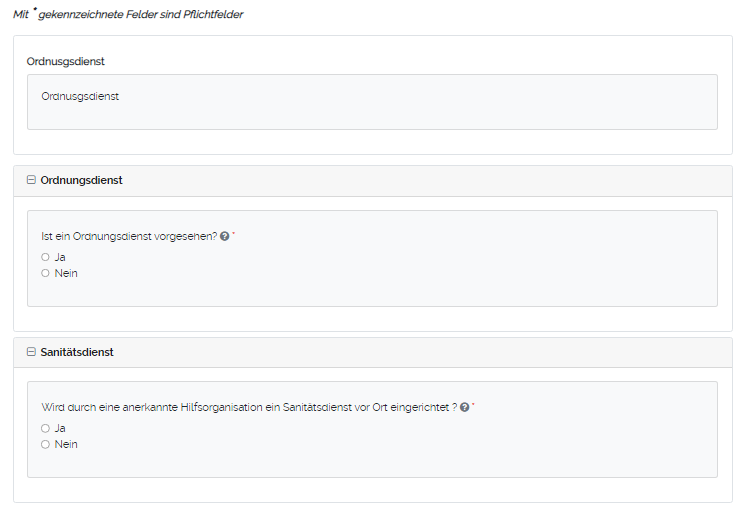The height and width of the screenshot is (507, 739).
Task: Click help icon beside Sanitätsdienst vor Ort question
Action: (x=465, y=408)
